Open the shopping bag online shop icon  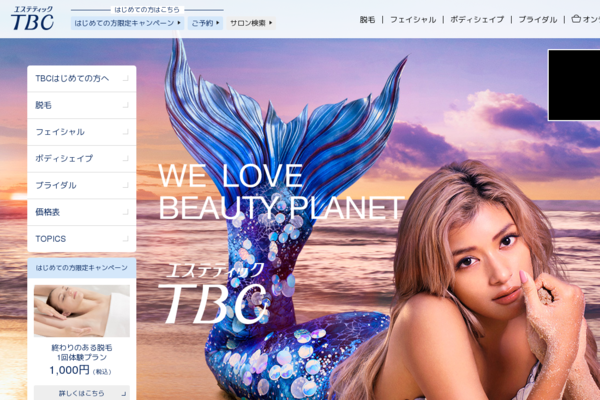[576, 19]
